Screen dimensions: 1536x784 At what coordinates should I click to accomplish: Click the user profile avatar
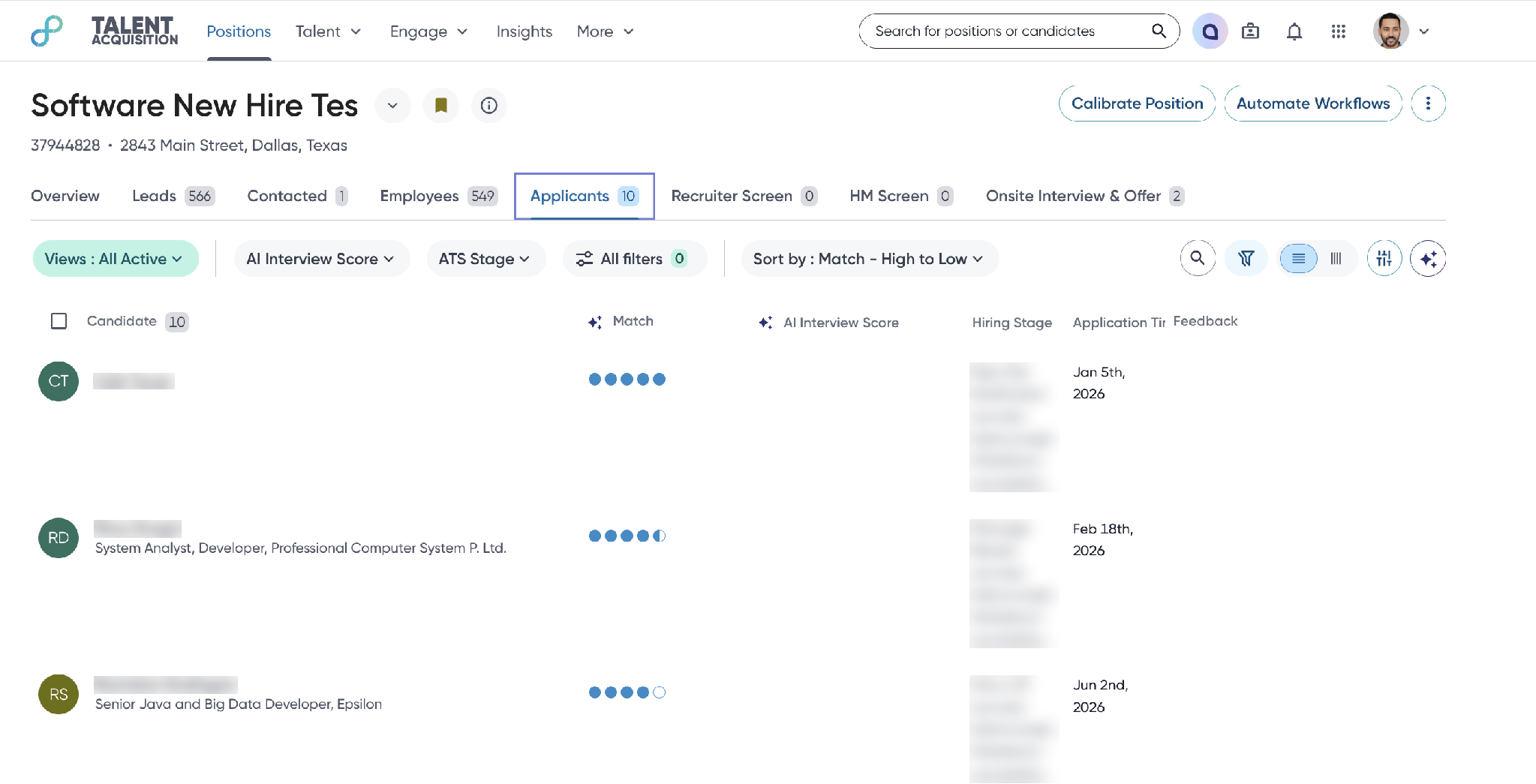pos(1390,32)
